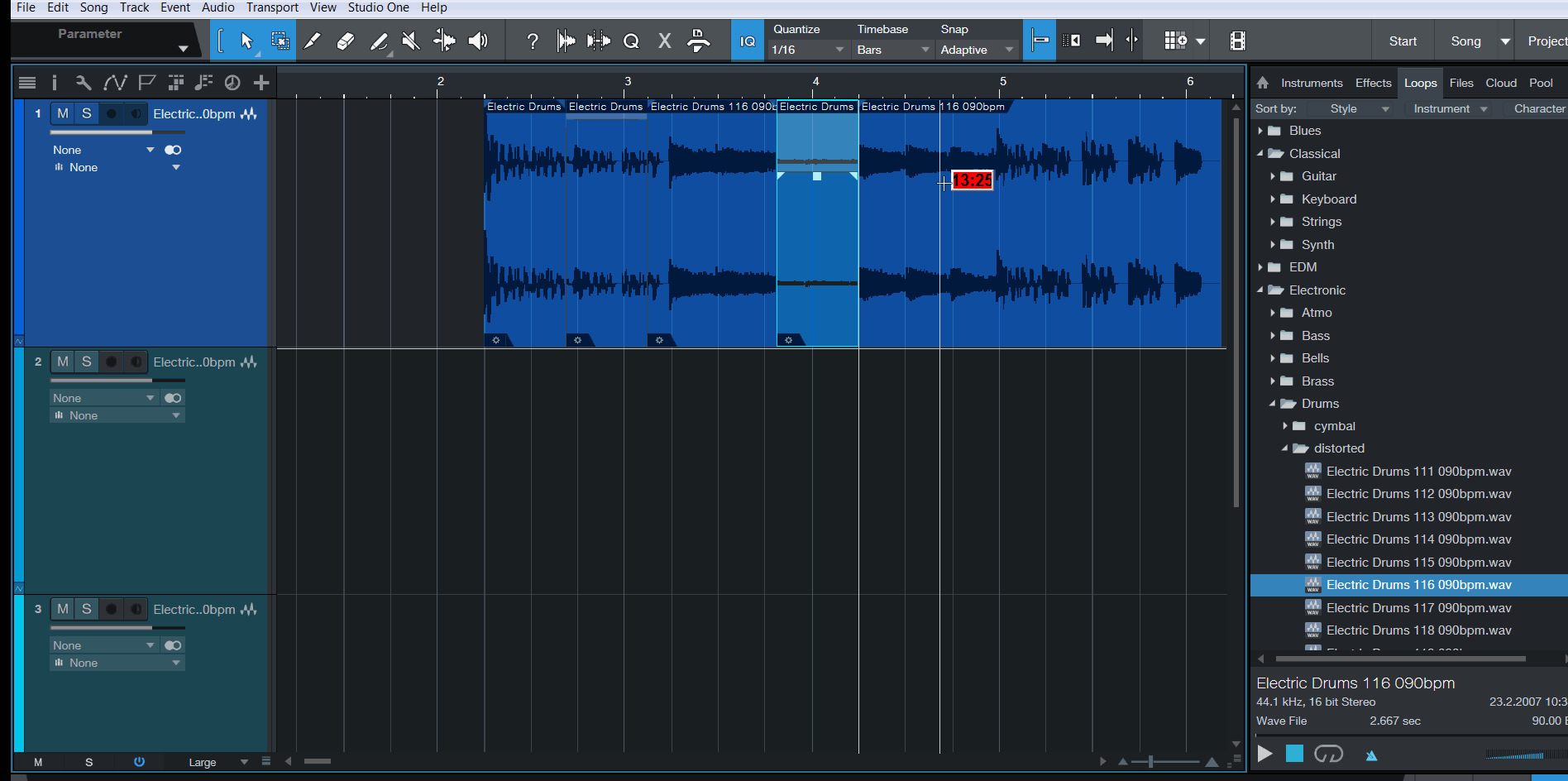The width and height of the screenshot is (1568, 781).
Task: Toggle loop preview playback
Action: (x=1328, y=754)
